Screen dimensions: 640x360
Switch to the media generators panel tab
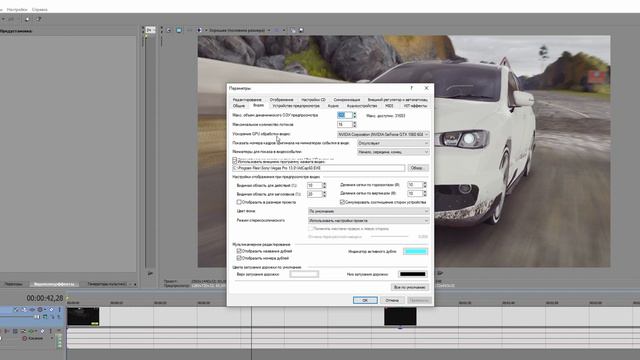(x=107, y=284)
